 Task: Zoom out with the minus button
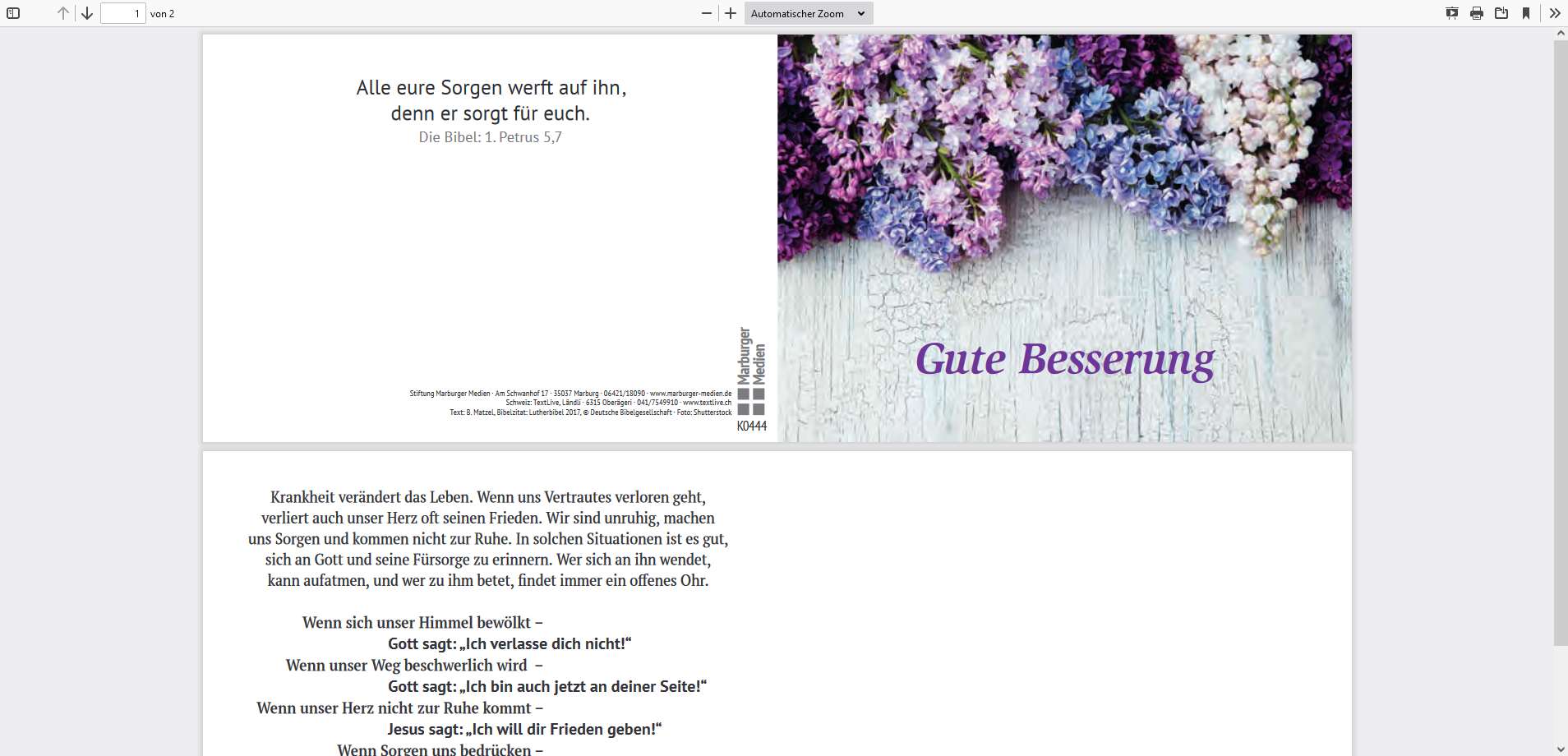pos(707,13)
